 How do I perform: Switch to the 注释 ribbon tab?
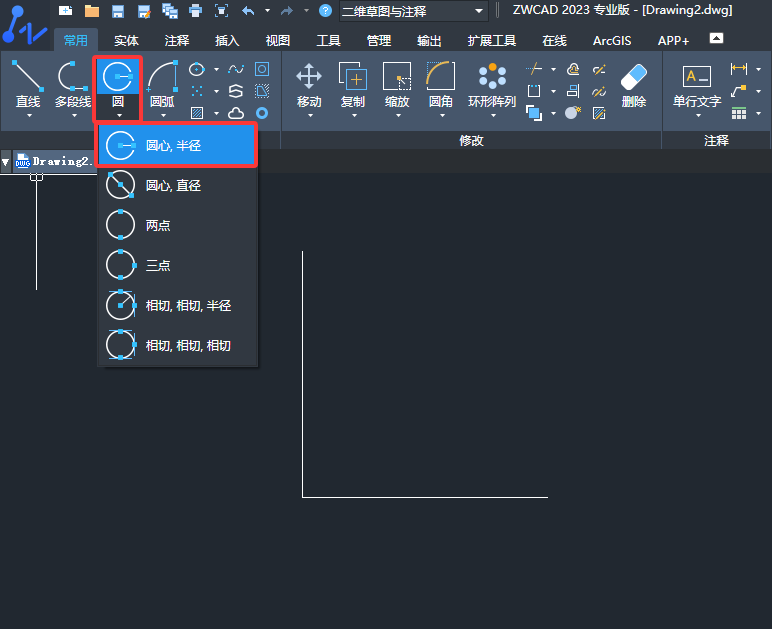pyautogui.click(x=177, y=40)
